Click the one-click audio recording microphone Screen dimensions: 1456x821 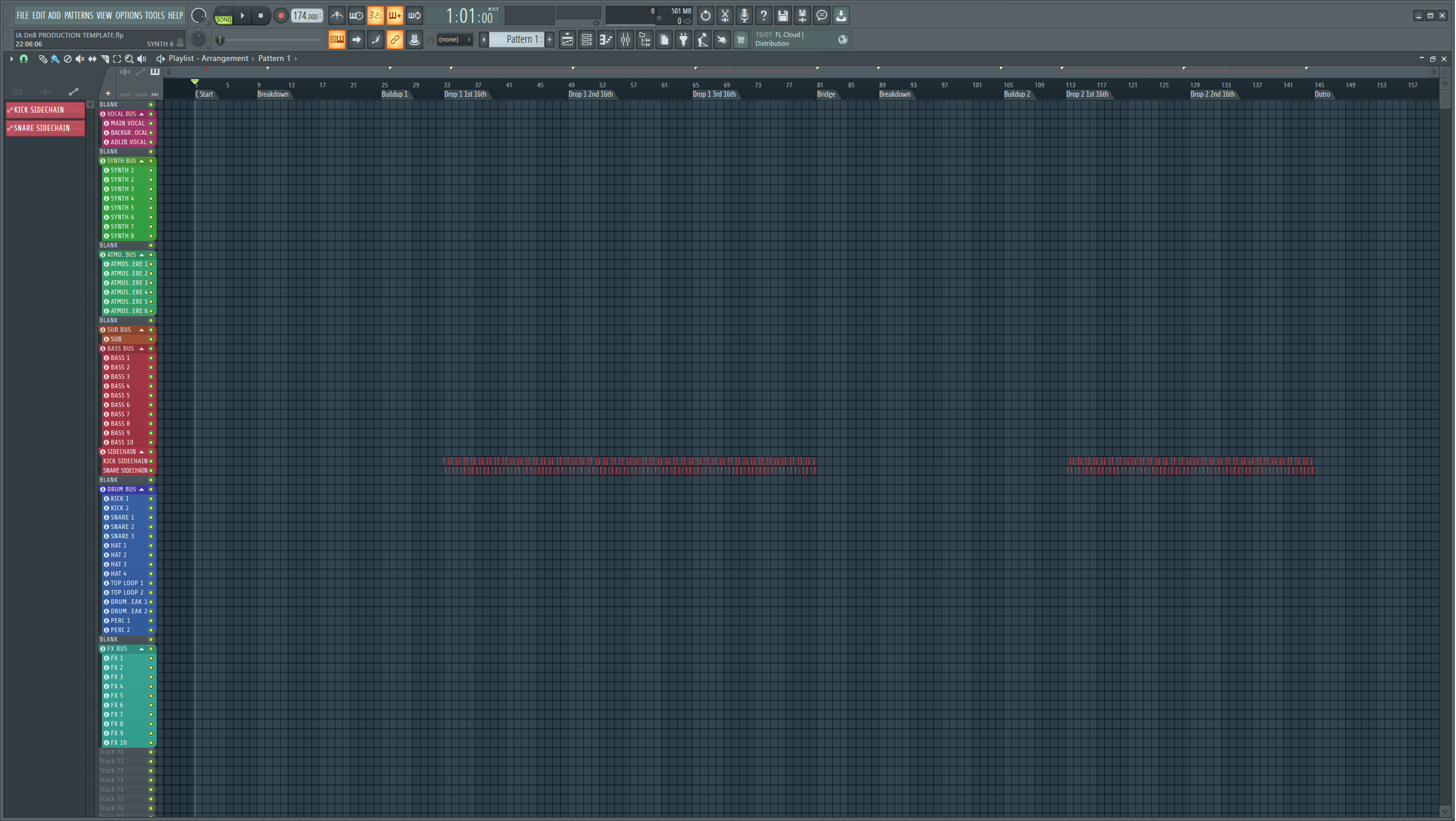(x=744, y=16)
